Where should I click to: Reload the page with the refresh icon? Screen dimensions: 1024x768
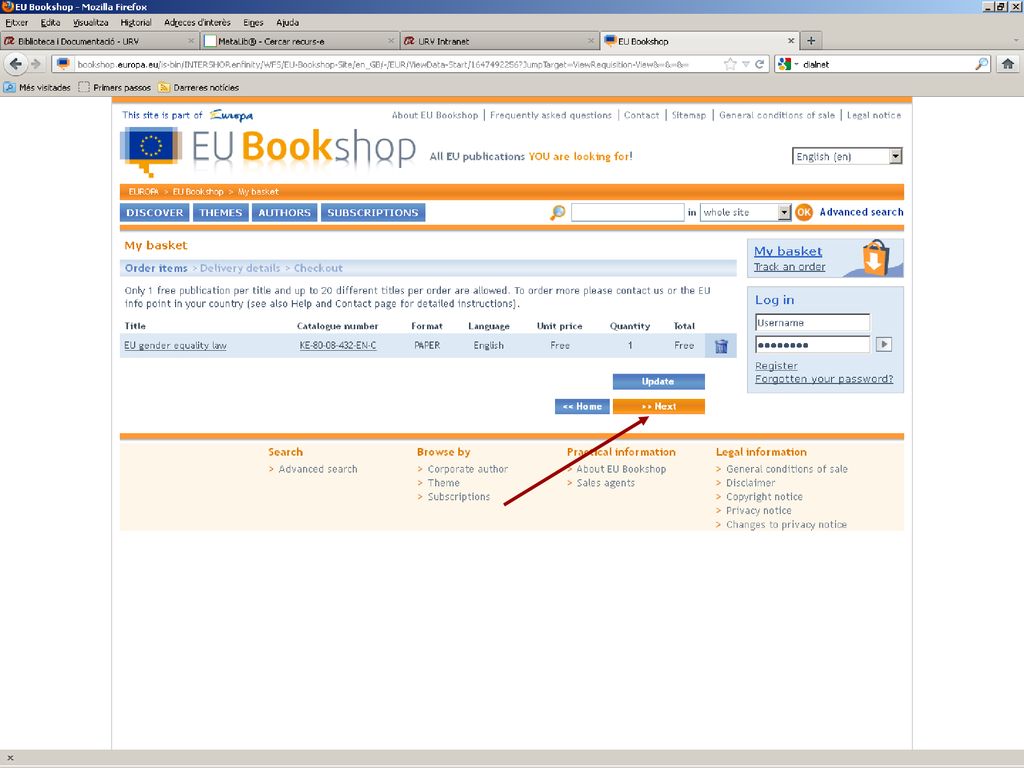tap(760, 64)
